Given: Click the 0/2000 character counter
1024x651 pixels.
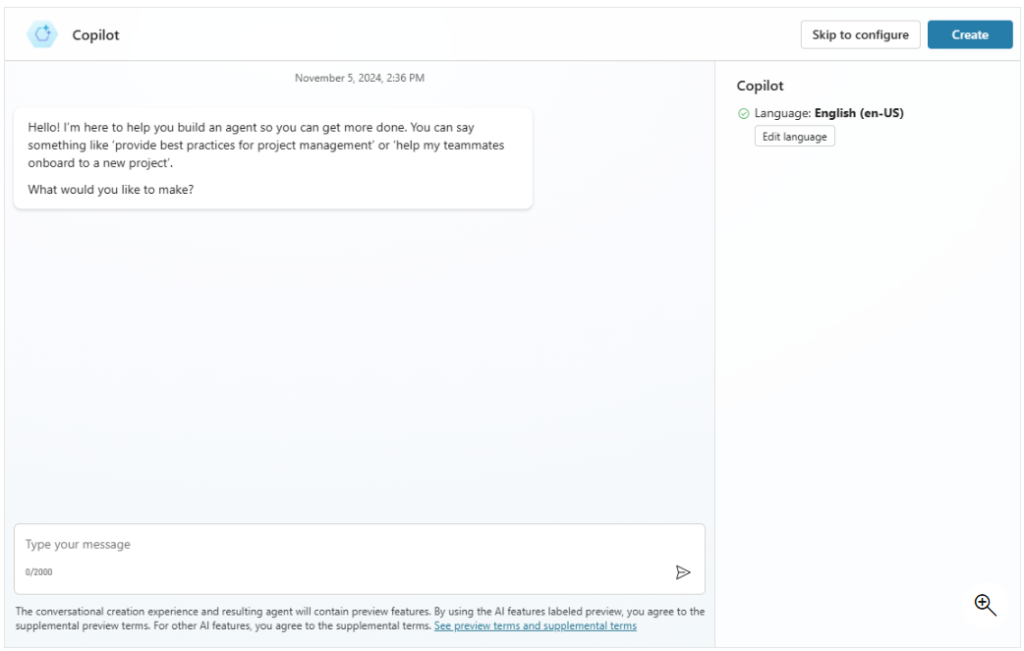Looking at the screenshot, I should (x=39, y=572).
